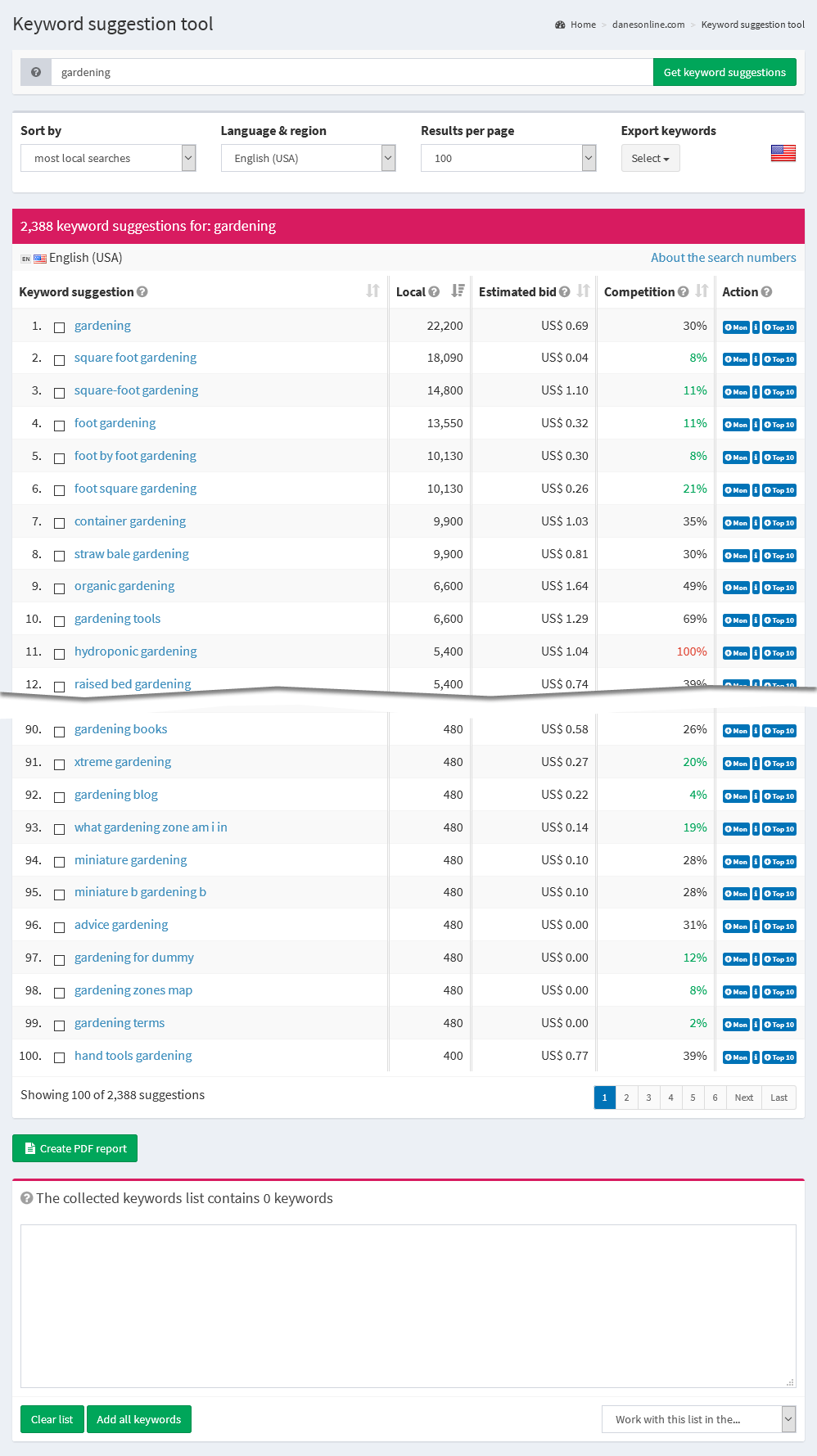The width and height of the screenshot is (817, 1456).
Task: Go to results page 2
Action: [x=626, y=1098]
